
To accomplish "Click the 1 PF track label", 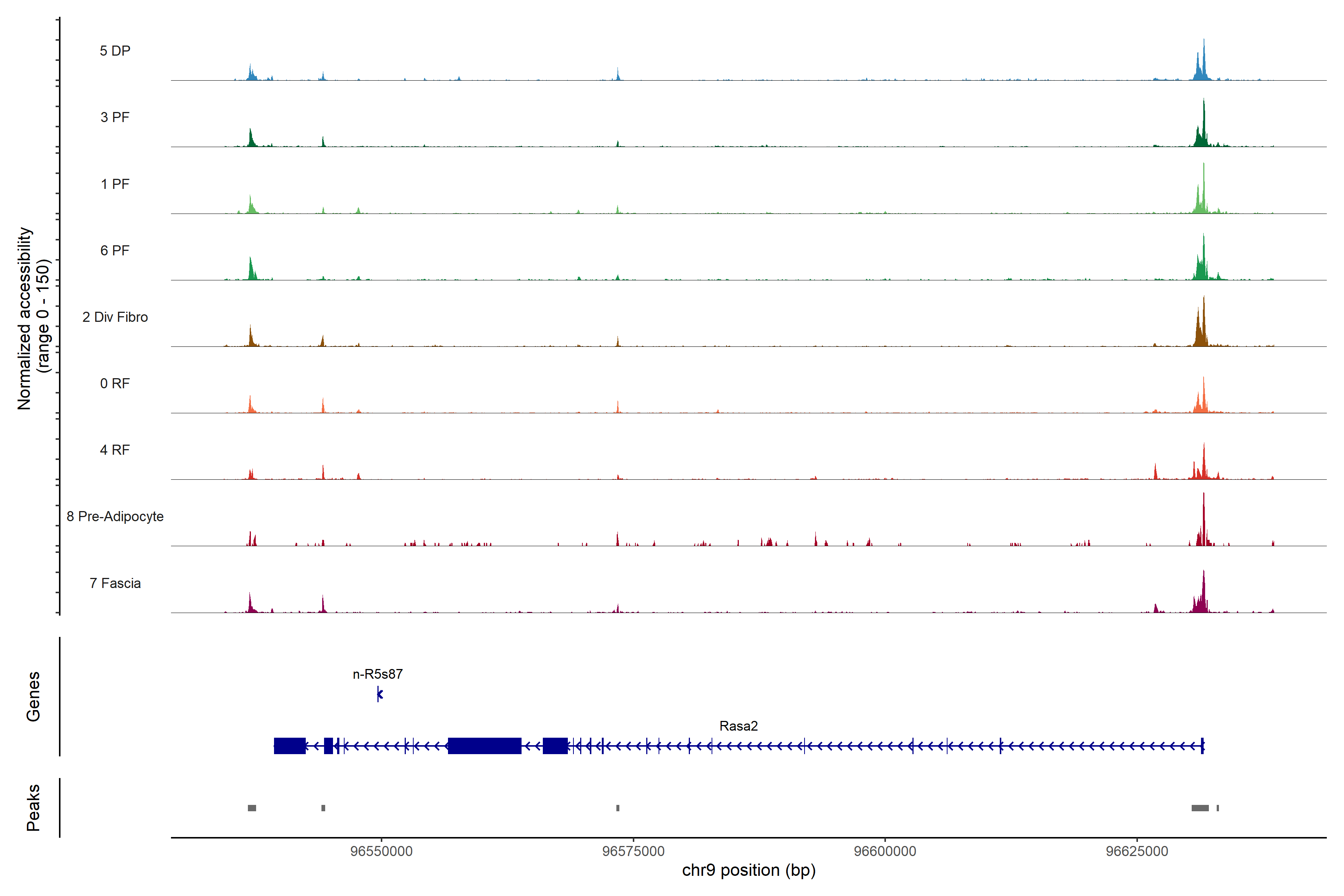I will click(115, 184).
